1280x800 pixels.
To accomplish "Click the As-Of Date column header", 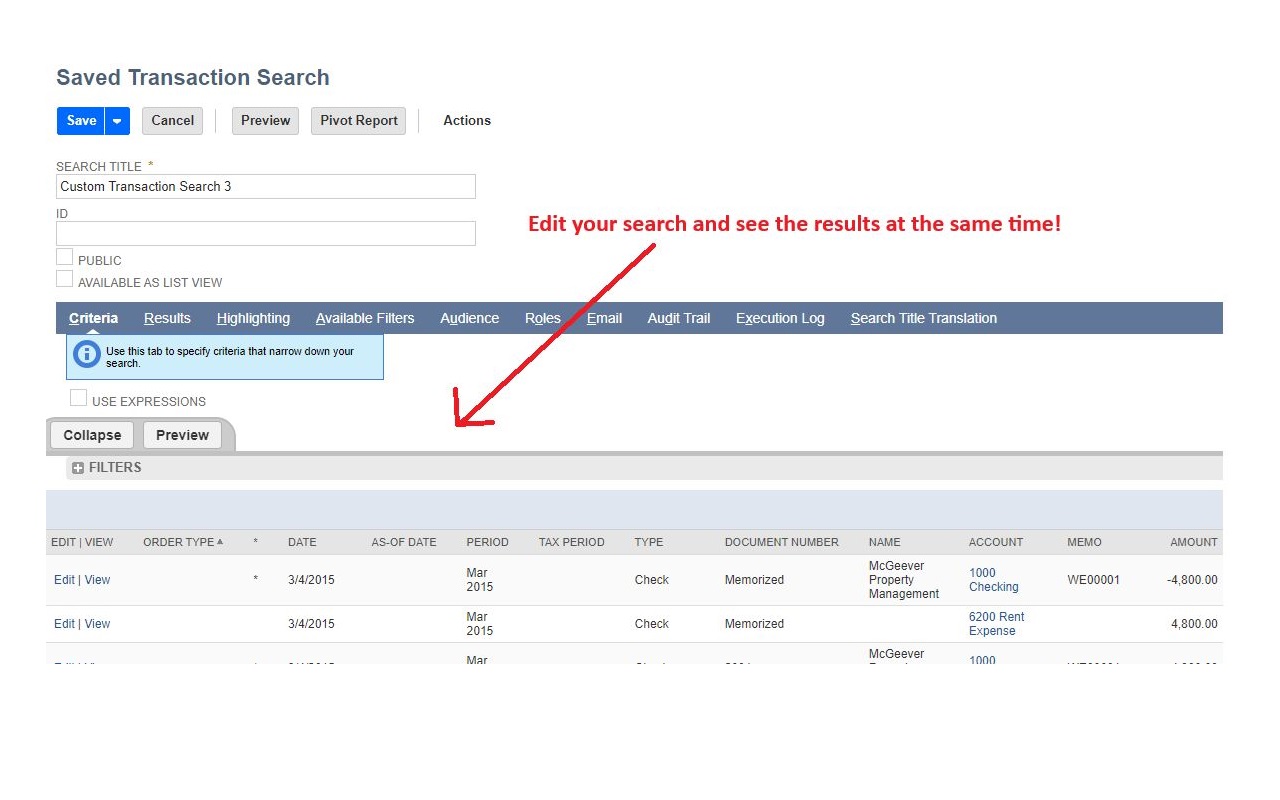I will pyautogui.click(x=404, y=542).
